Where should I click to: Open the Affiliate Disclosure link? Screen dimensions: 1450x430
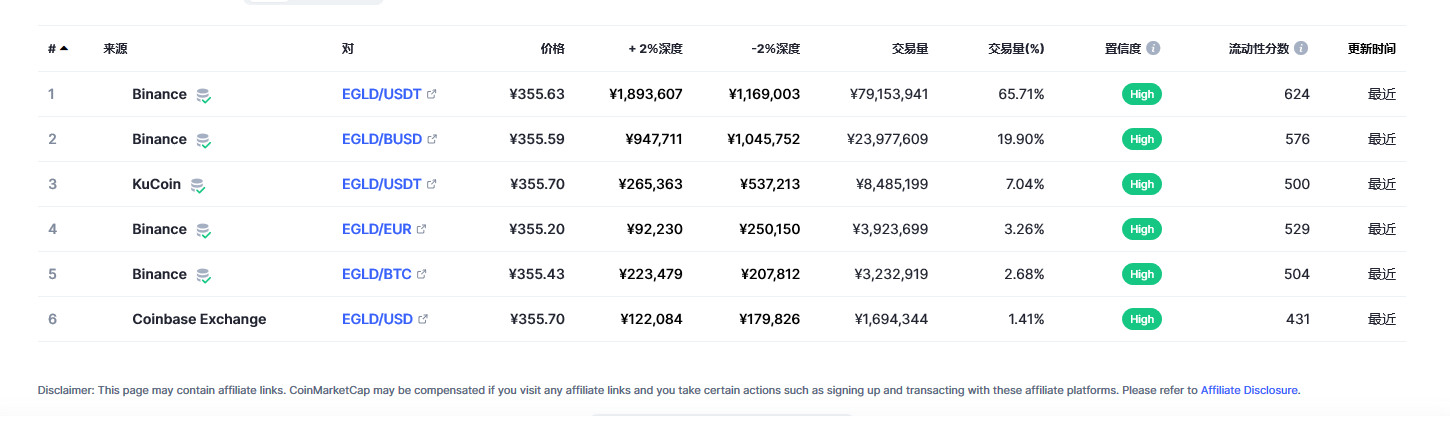click(1249, 390)
